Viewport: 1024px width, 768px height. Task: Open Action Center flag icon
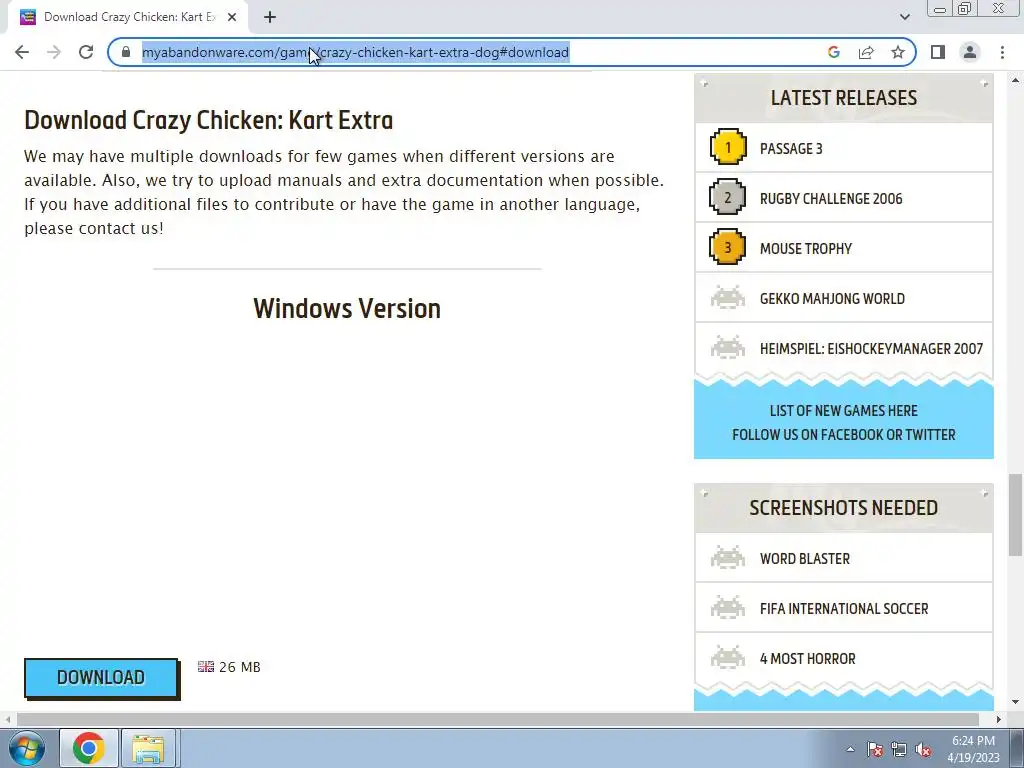[x=875, y=750]
